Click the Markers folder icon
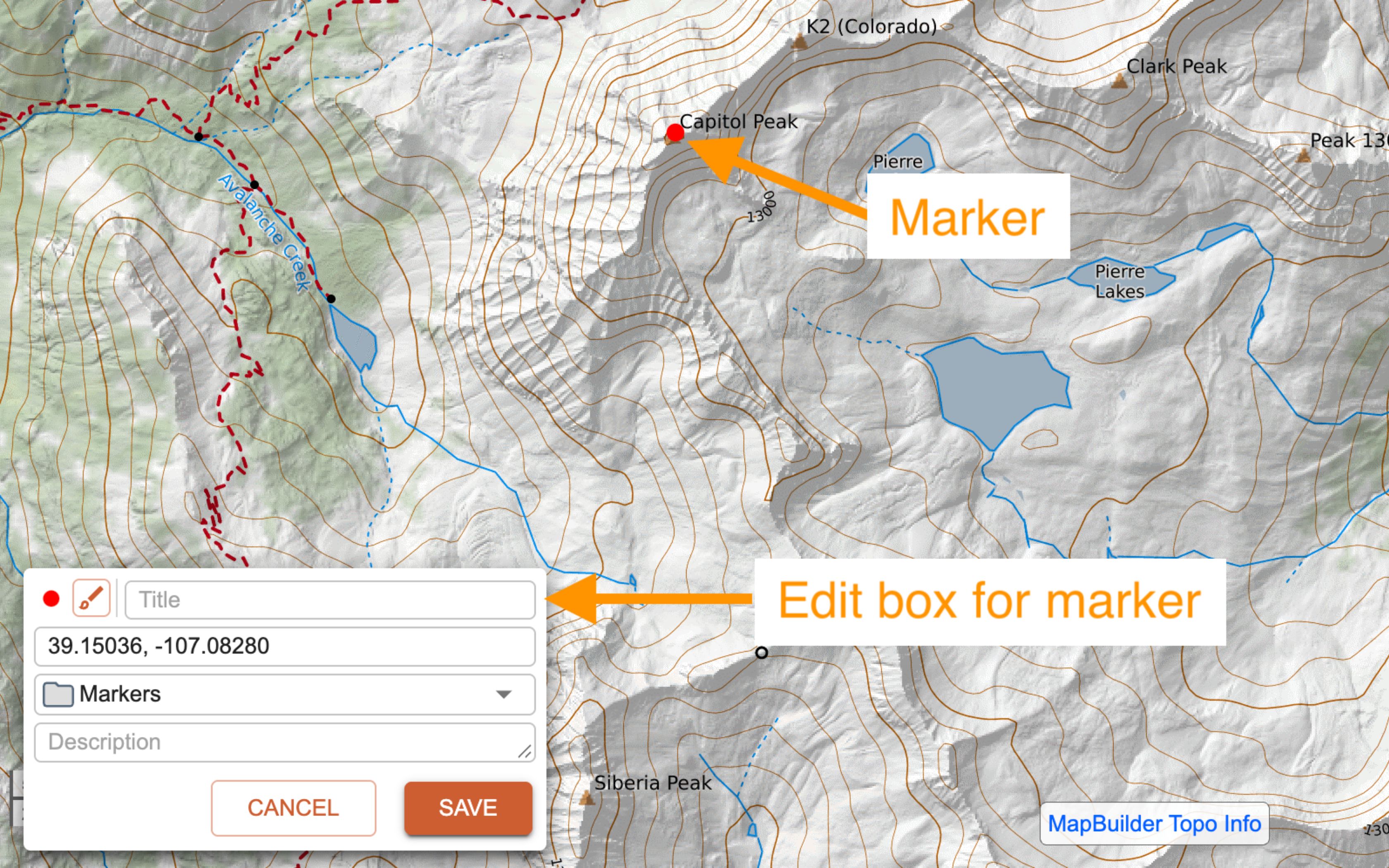Image resolution: width=1389 pixels, height=868 pixels. [x=58, y=695]
